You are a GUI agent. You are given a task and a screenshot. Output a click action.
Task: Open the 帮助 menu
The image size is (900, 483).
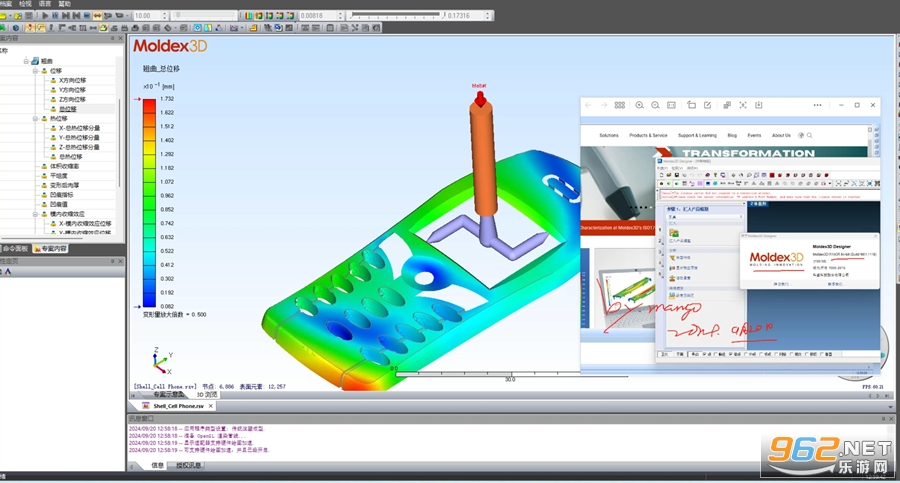click(x=64, y=3)
